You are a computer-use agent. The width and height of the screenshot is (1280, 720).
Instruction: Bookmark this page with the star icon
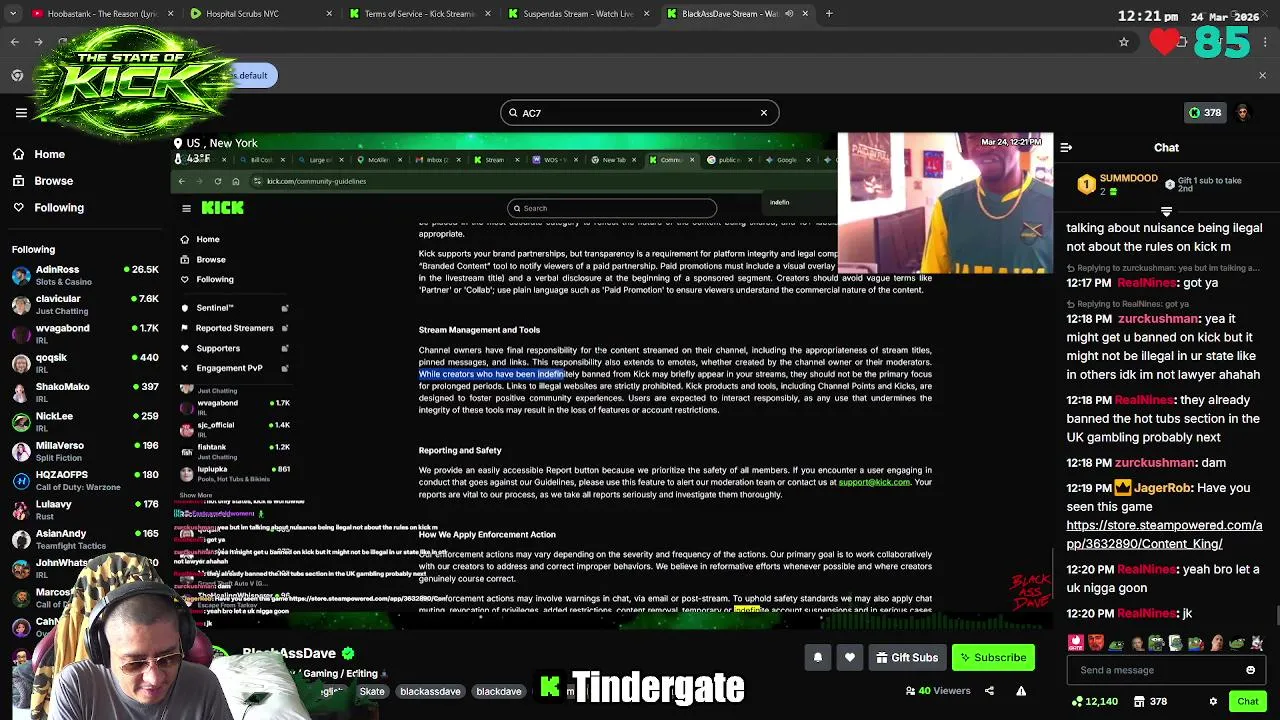(1124, 42)
